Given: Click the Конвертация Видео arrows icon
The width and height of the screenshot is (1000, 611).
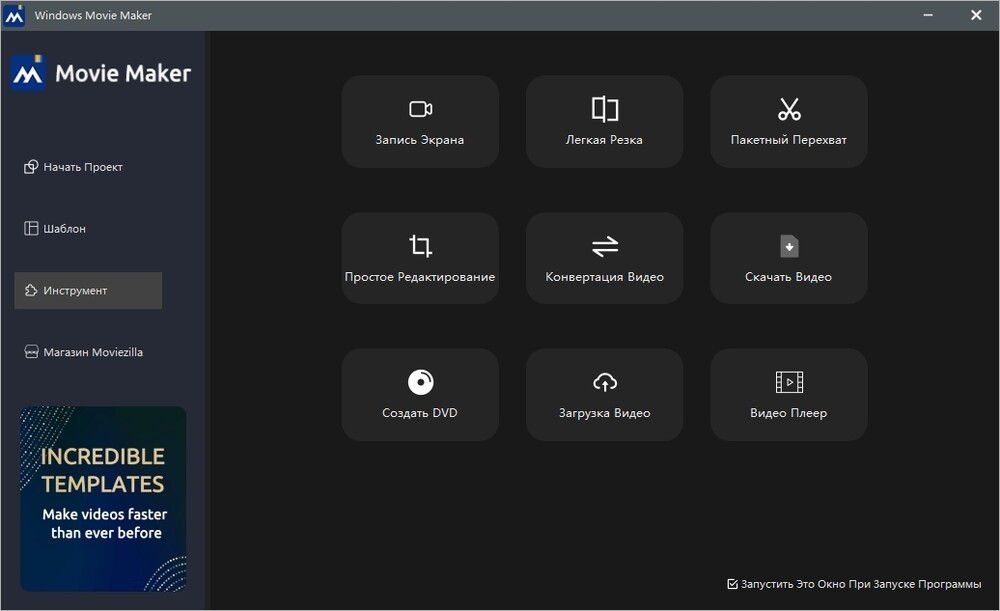Looking at the screenshot, I should coord(604,246).
